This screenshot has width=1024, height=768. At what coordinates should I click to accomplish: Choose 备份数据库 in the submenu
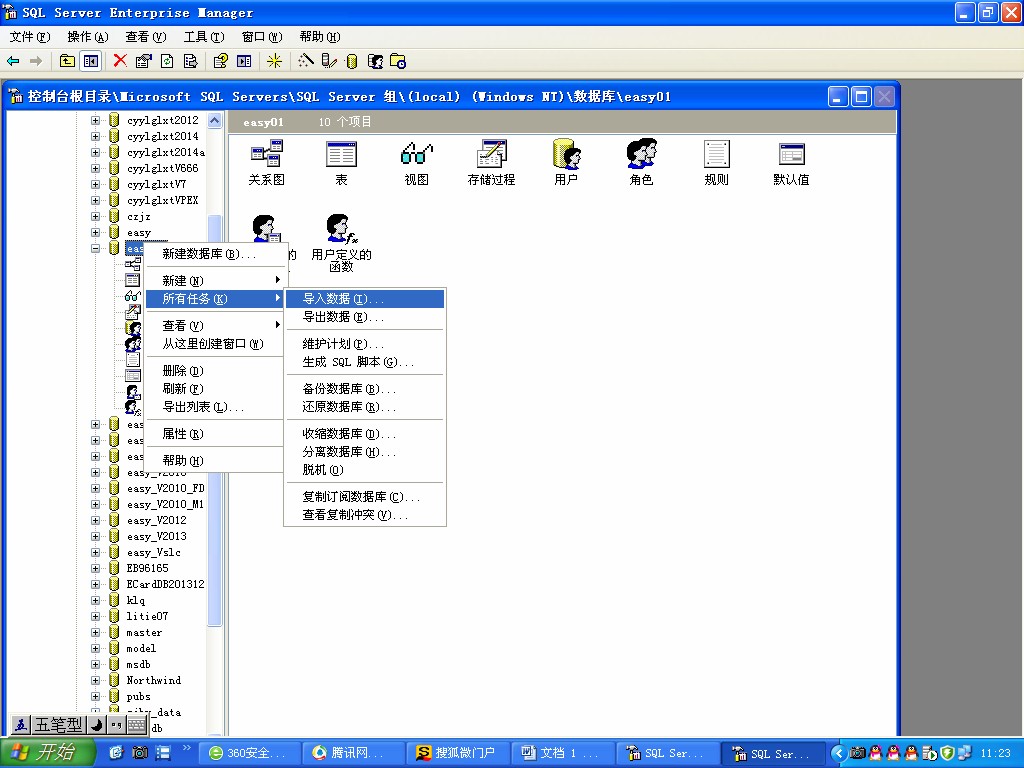[x=349, y=389]
